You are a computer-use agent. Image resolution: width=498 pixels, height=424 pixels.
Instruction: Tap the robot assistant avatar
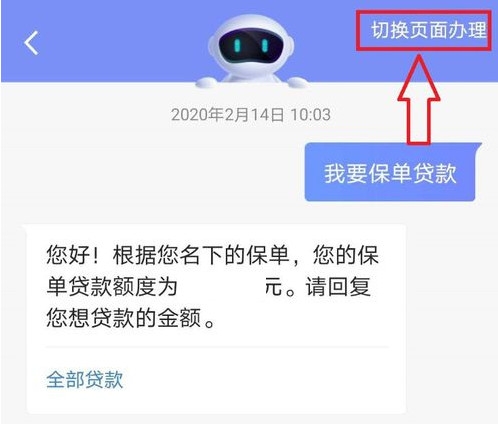point(251,52)
